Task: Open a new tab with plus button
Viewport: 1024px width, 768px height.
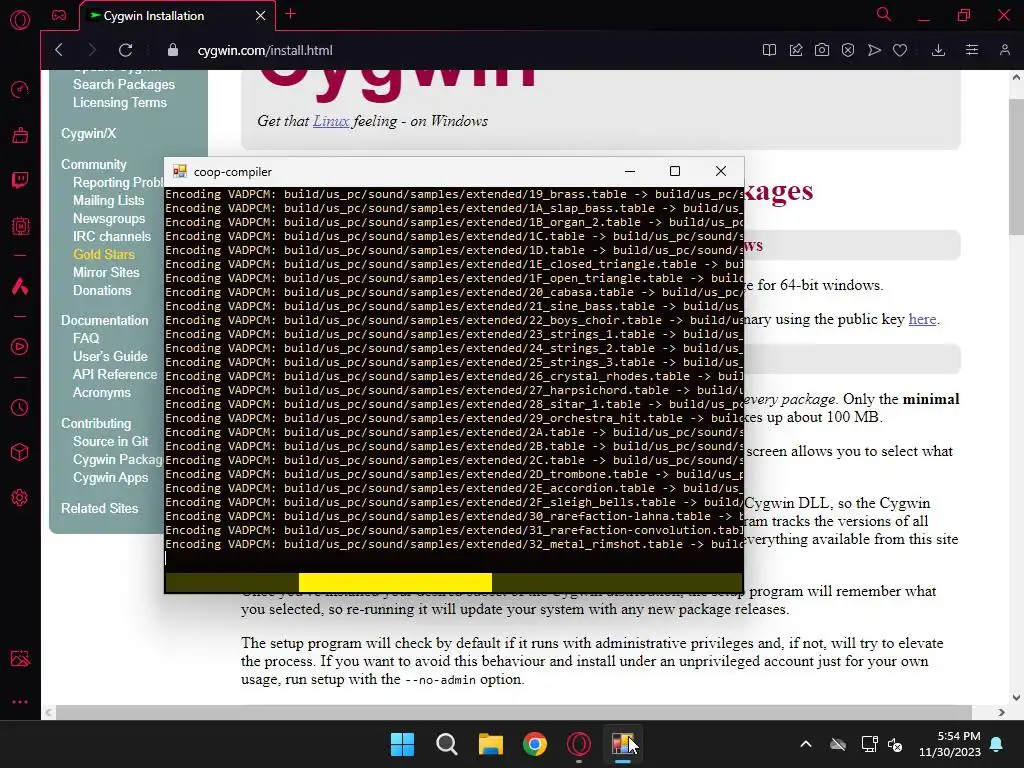Action: point(291,14)
